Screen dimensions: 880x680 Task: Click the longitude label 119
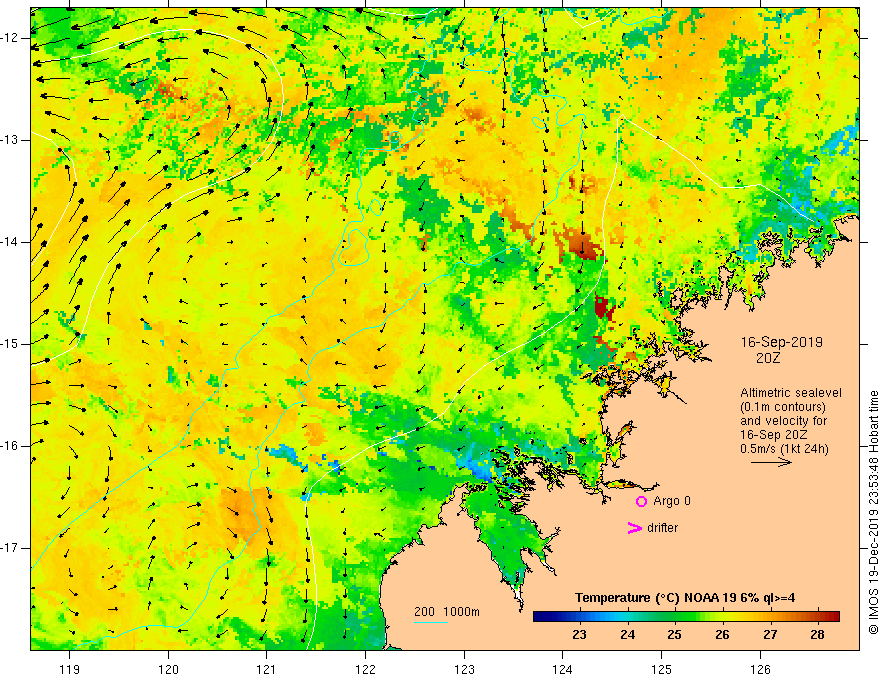point(70,669)
